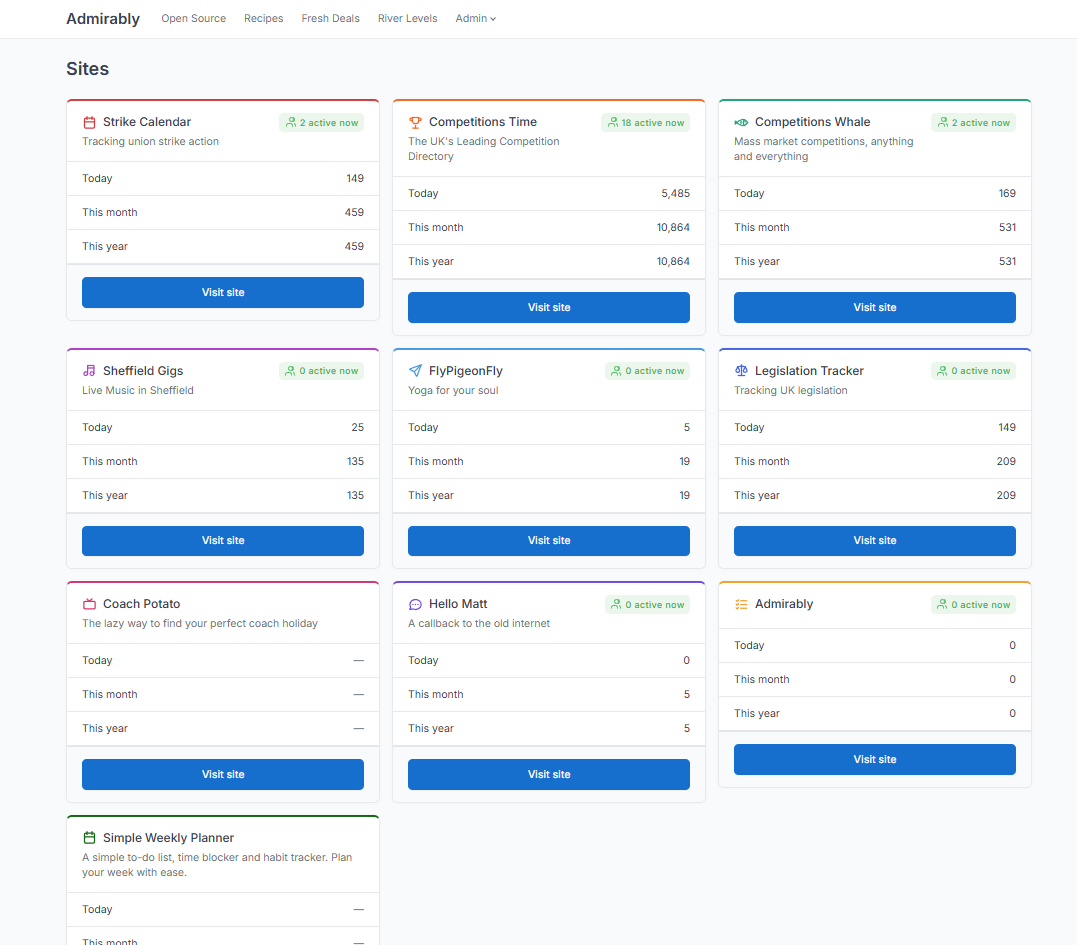The width and height of the screenshot is (1077, 945).
Task: Click the Sheffield Gigs music note icon
Action: pos(89,371)
